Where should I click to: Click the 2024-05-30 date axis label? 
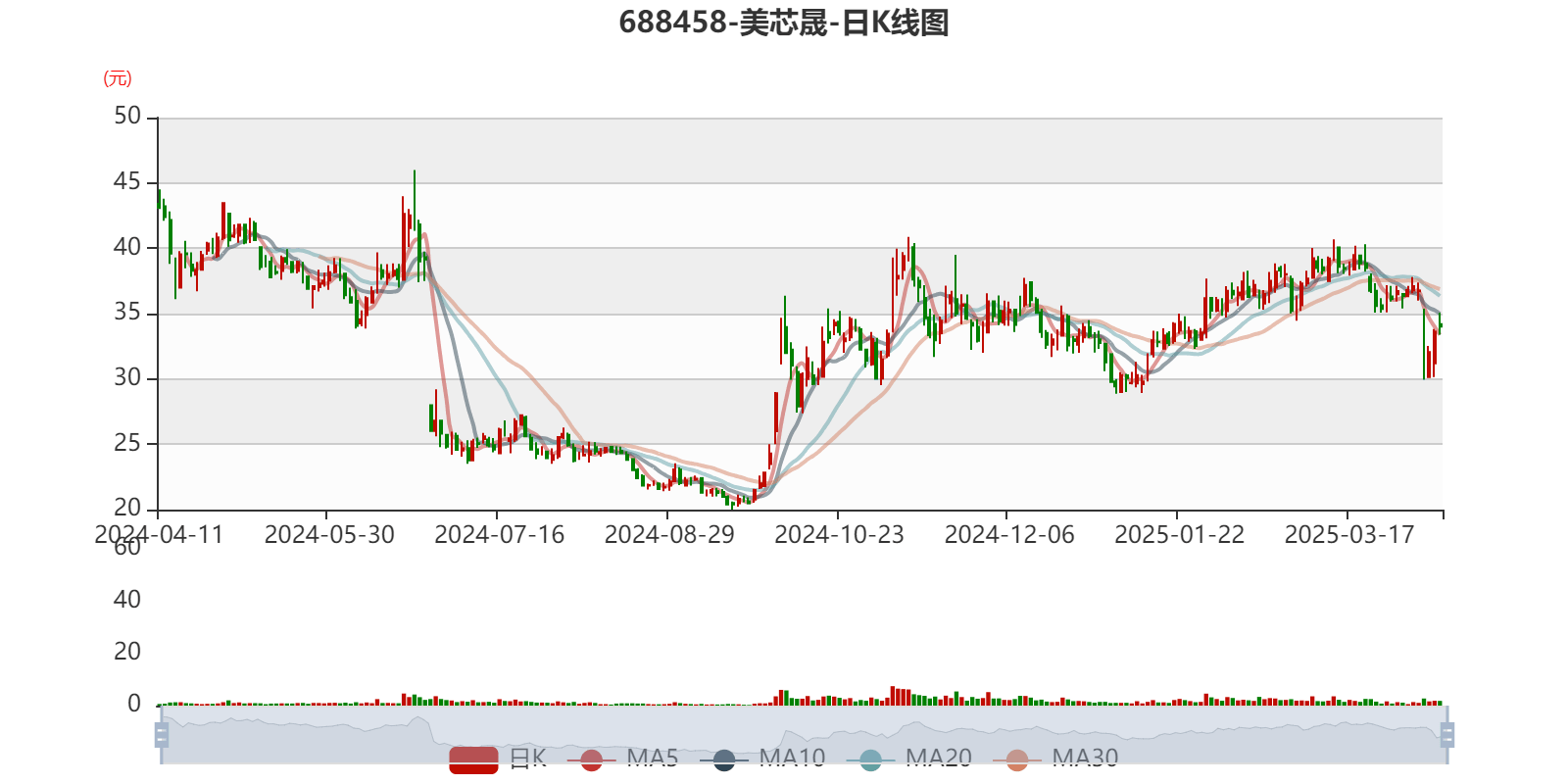329,535
